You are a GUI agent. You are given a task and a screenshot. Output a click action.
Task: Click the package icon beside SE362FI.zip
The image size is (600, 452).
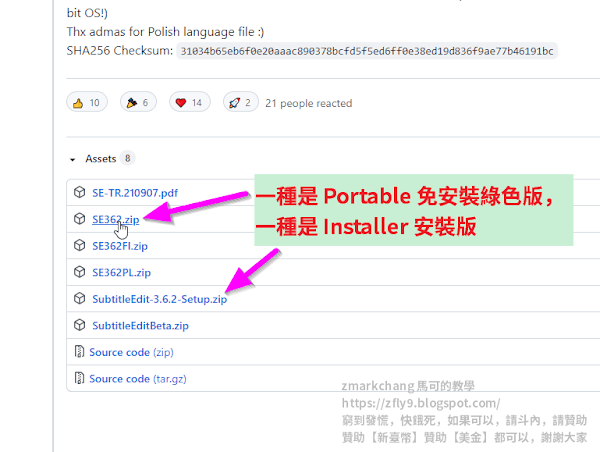[x=79, y=245]
